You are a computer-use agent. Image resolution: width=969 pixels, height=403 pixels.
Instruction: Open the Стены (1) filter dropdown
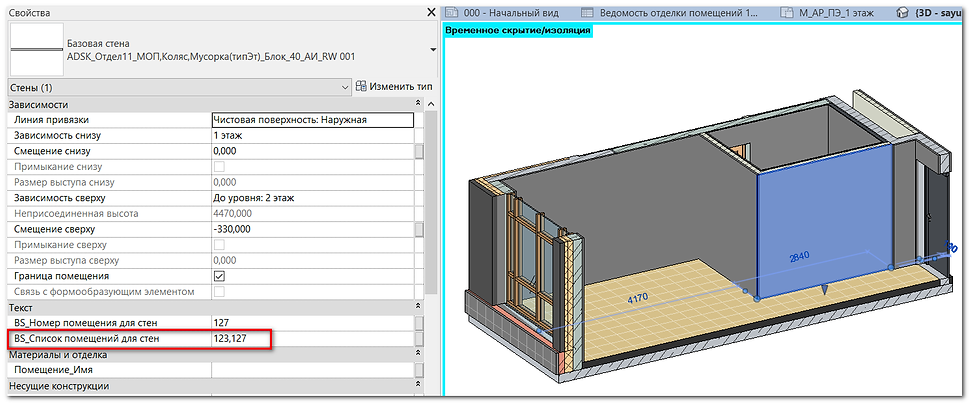[179, 88]
